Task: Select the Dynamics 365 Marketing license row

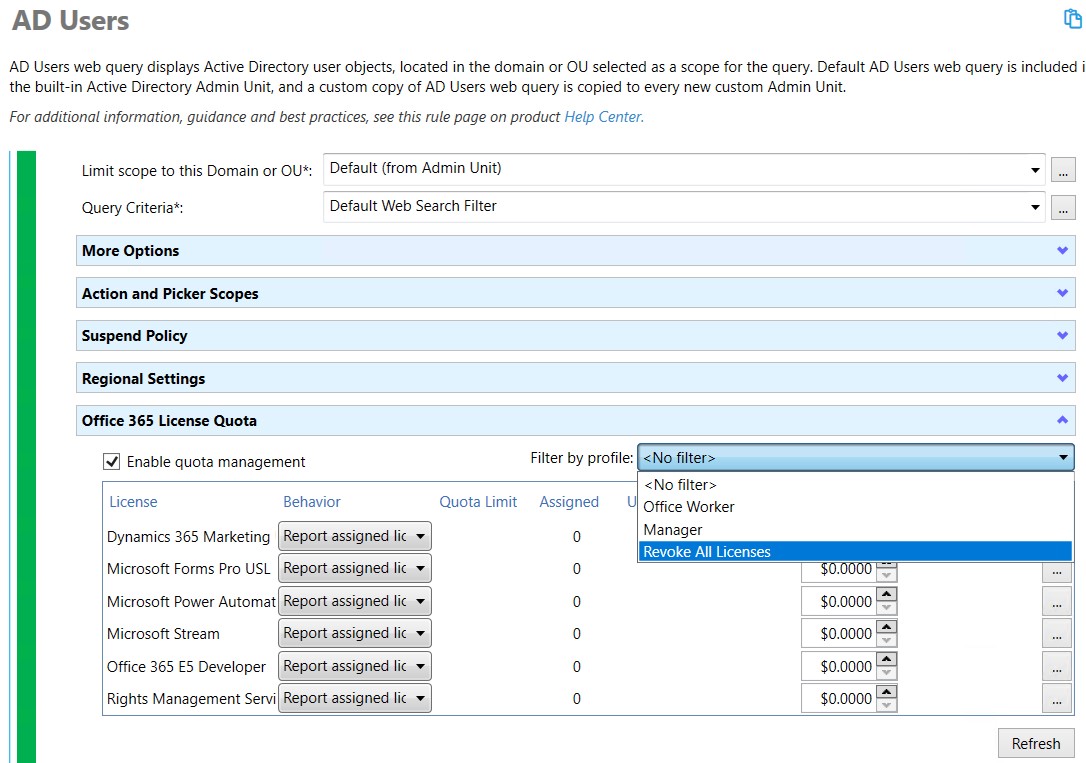Action: pyautogui.click(x=188, y=537)
